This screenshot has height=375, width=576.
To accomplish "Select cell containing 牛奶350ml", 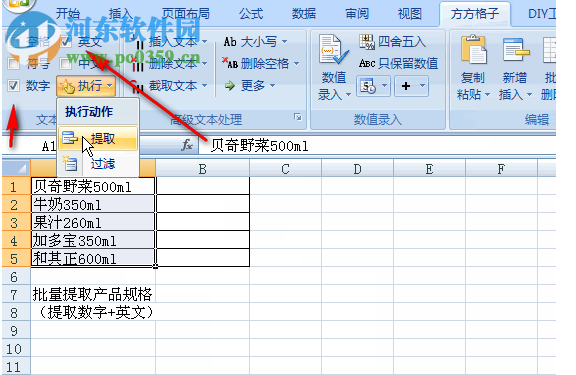I will pyautogui.click(x=93, y=204).
